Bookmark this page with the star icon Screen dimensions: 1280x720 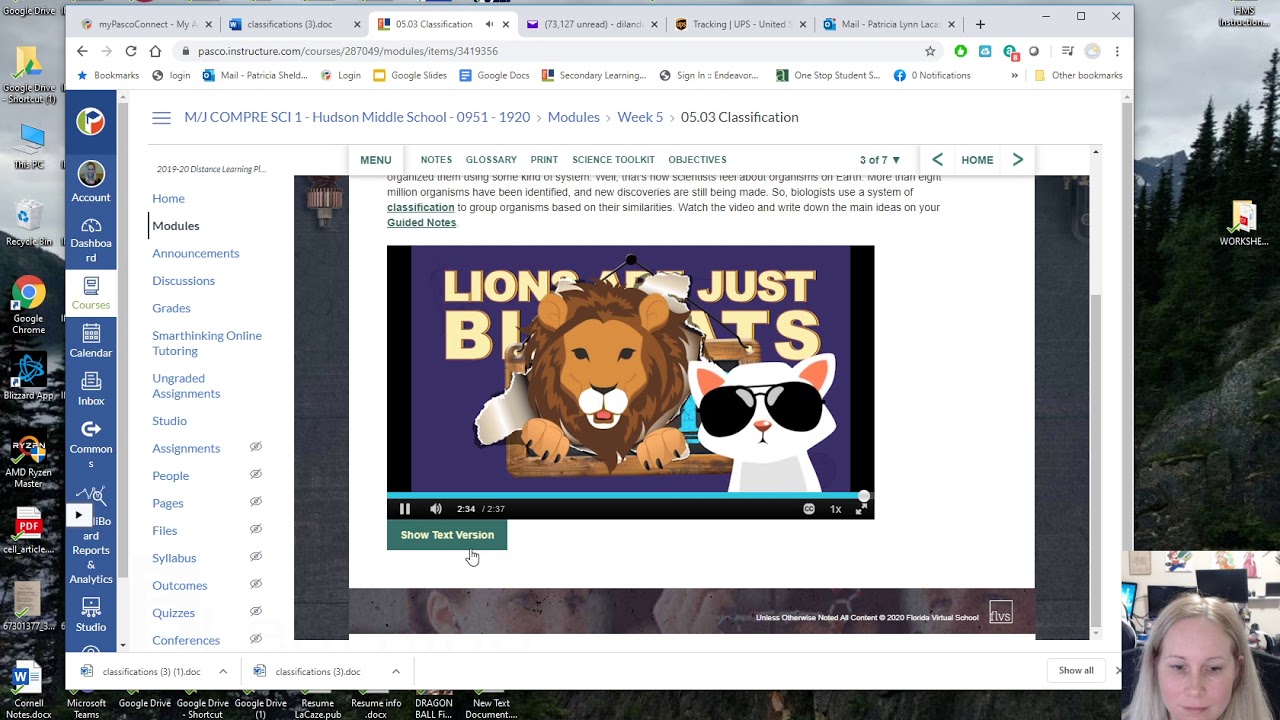tap(930, 51)
